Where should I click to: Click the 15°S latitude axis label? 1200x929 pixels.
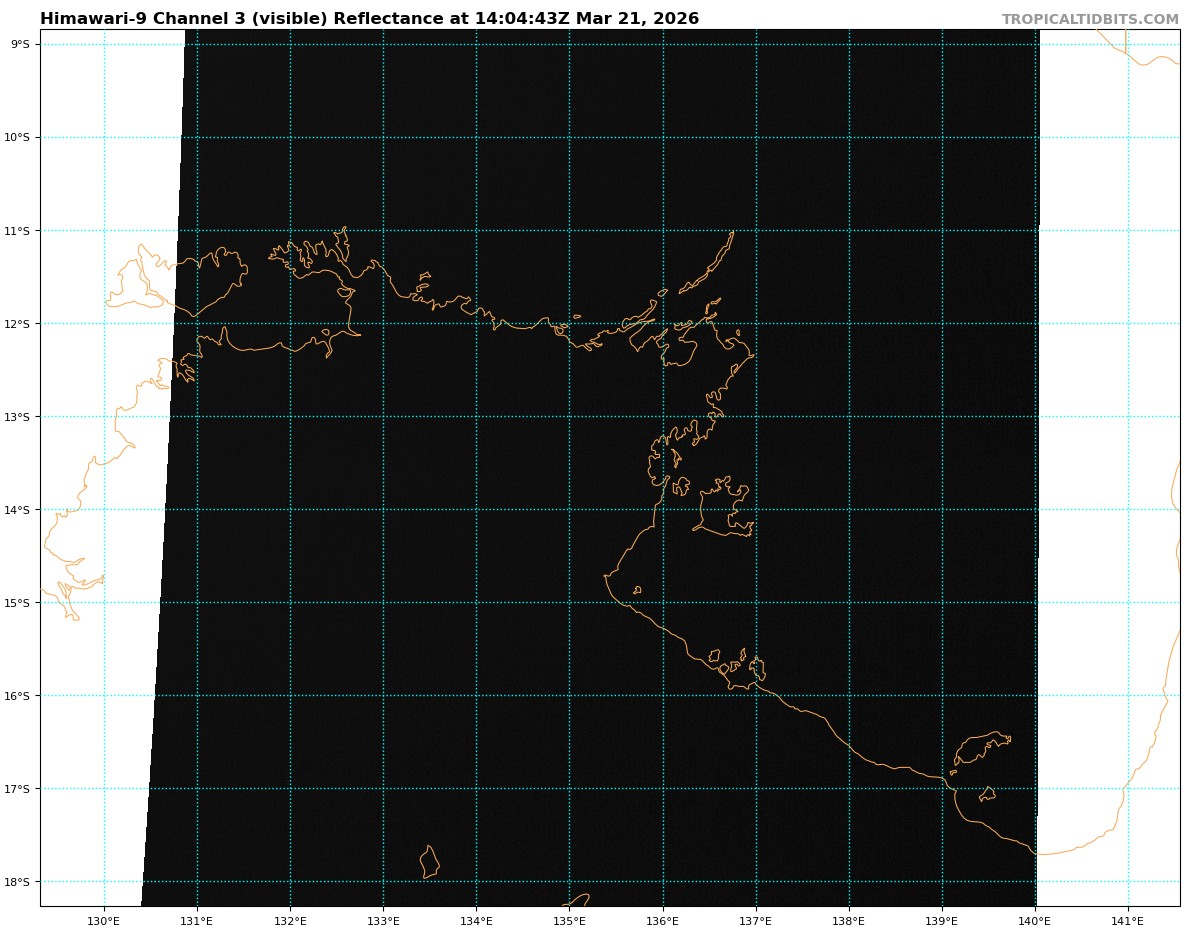point(18,603)
